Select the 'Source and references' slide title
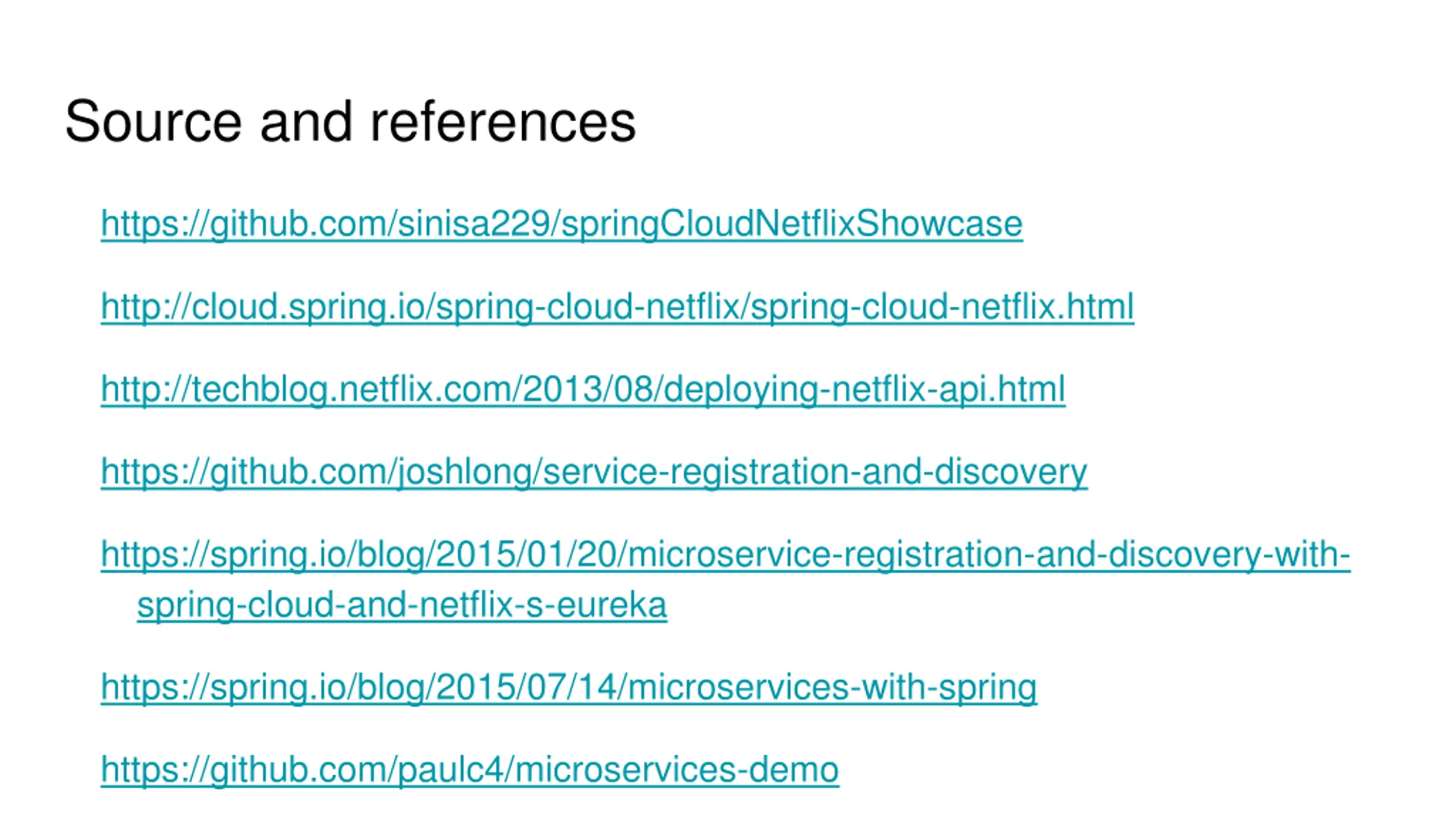This screenshot has height=819, width=1456. coord(350,121)
